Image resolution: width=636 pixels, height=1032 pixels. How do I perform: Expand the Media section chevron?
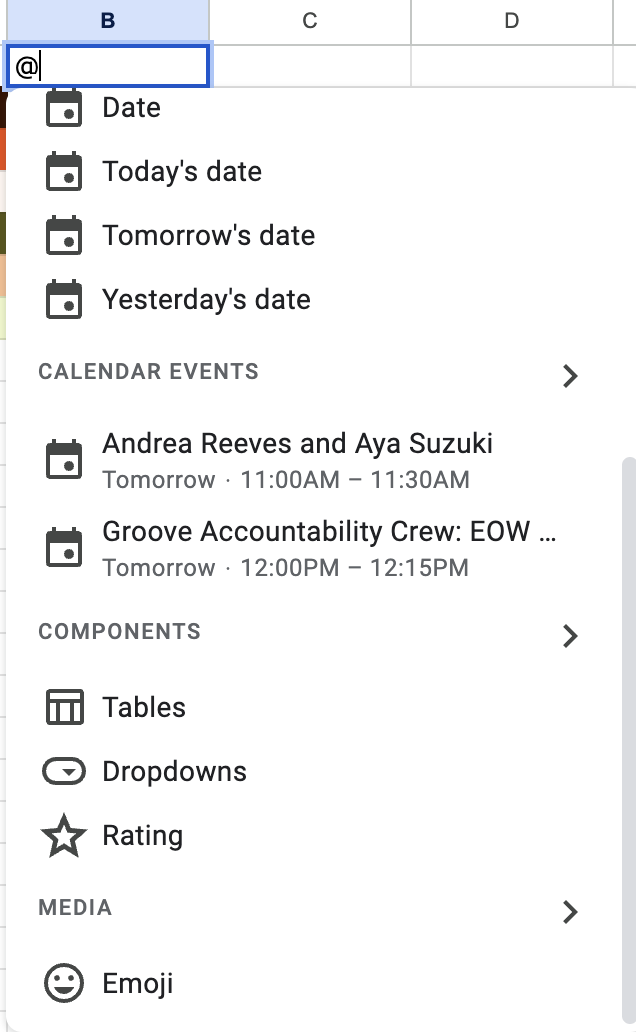point(570,912)
